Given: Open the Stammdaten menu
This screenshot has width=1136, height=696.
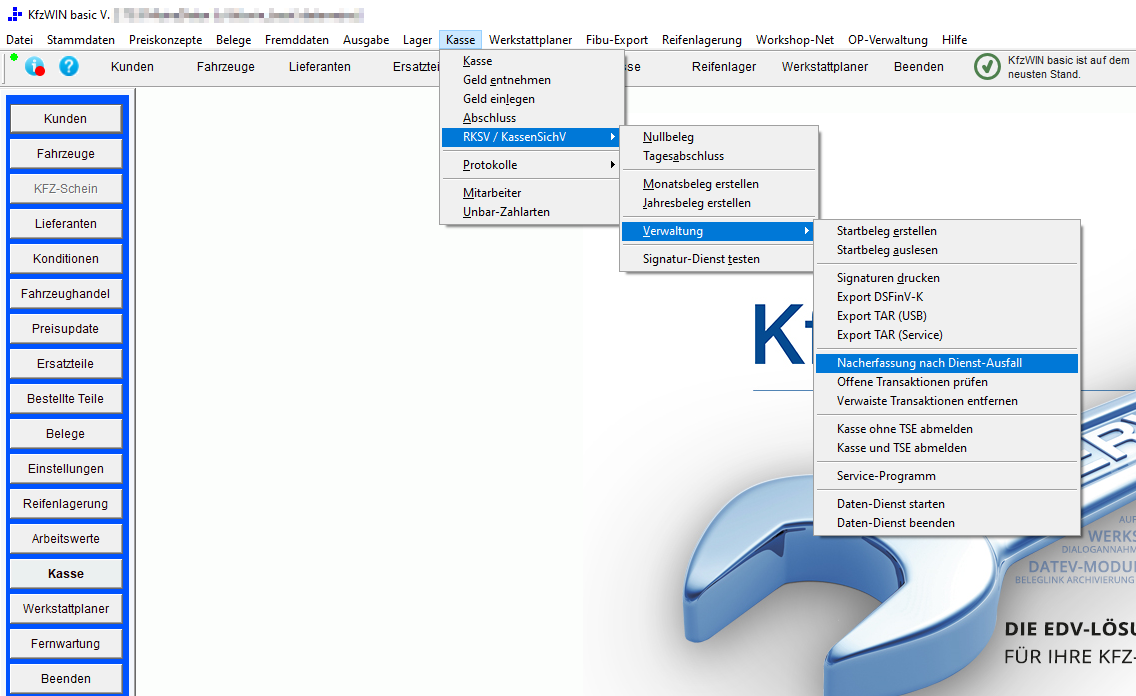Looking at the screenshot, I should (x=80, y=40).
